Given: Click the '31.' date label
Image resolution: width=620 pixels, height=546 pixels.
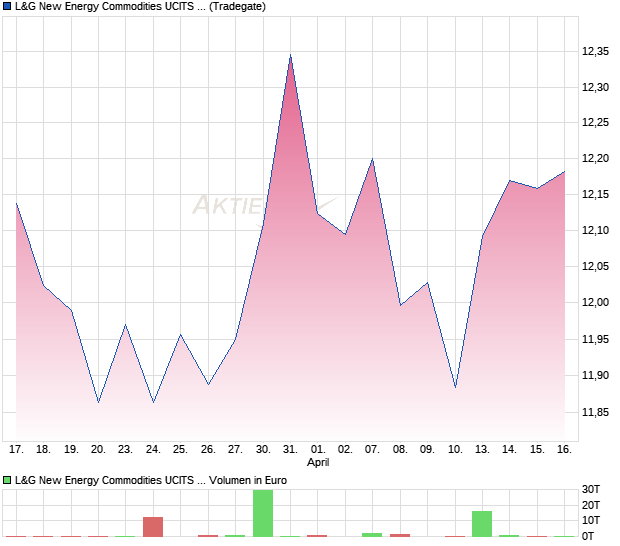Looking at the screenshot, I should [290, 449].
